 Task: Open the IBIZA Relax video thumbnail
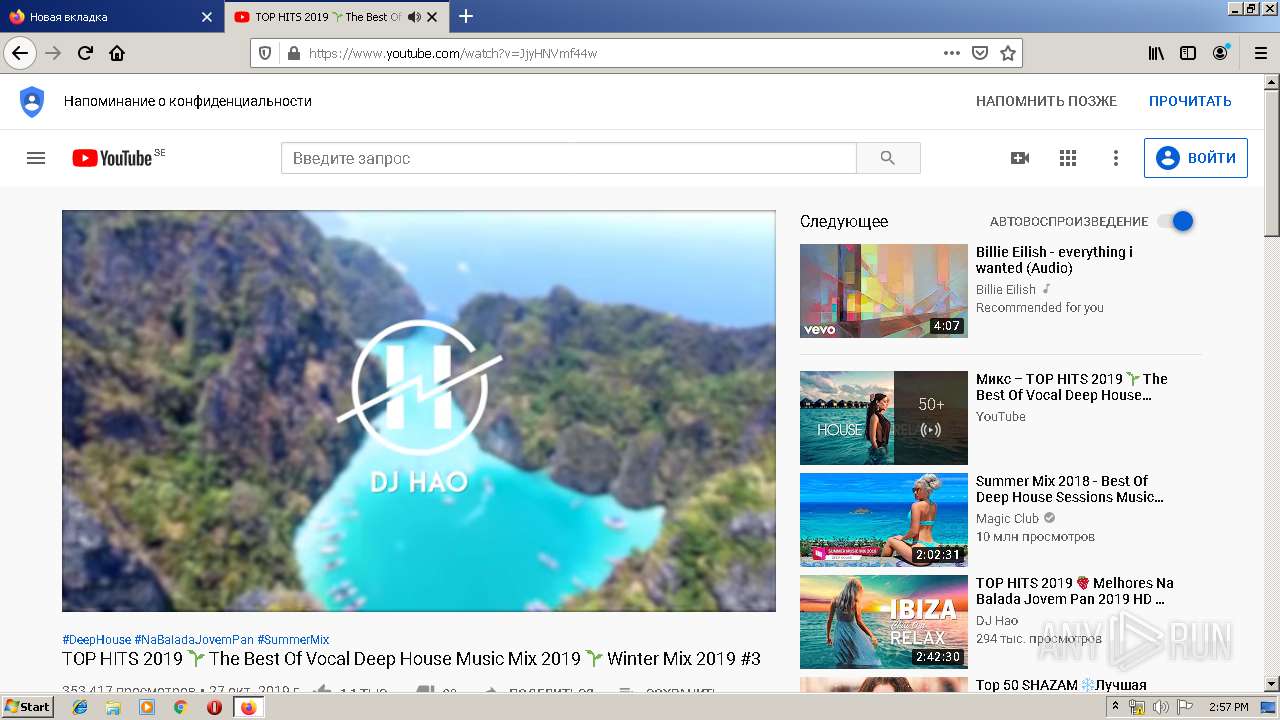884,622
